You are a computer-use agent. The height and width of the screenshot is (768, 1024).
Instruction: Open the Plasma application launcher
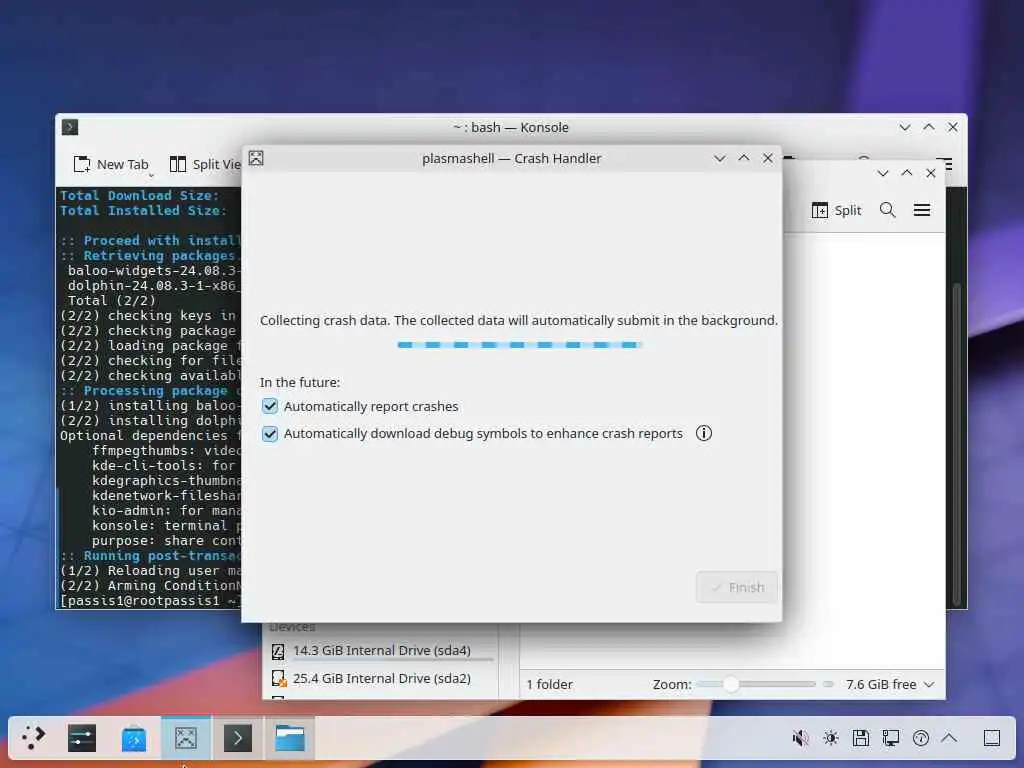coord(33,738)
